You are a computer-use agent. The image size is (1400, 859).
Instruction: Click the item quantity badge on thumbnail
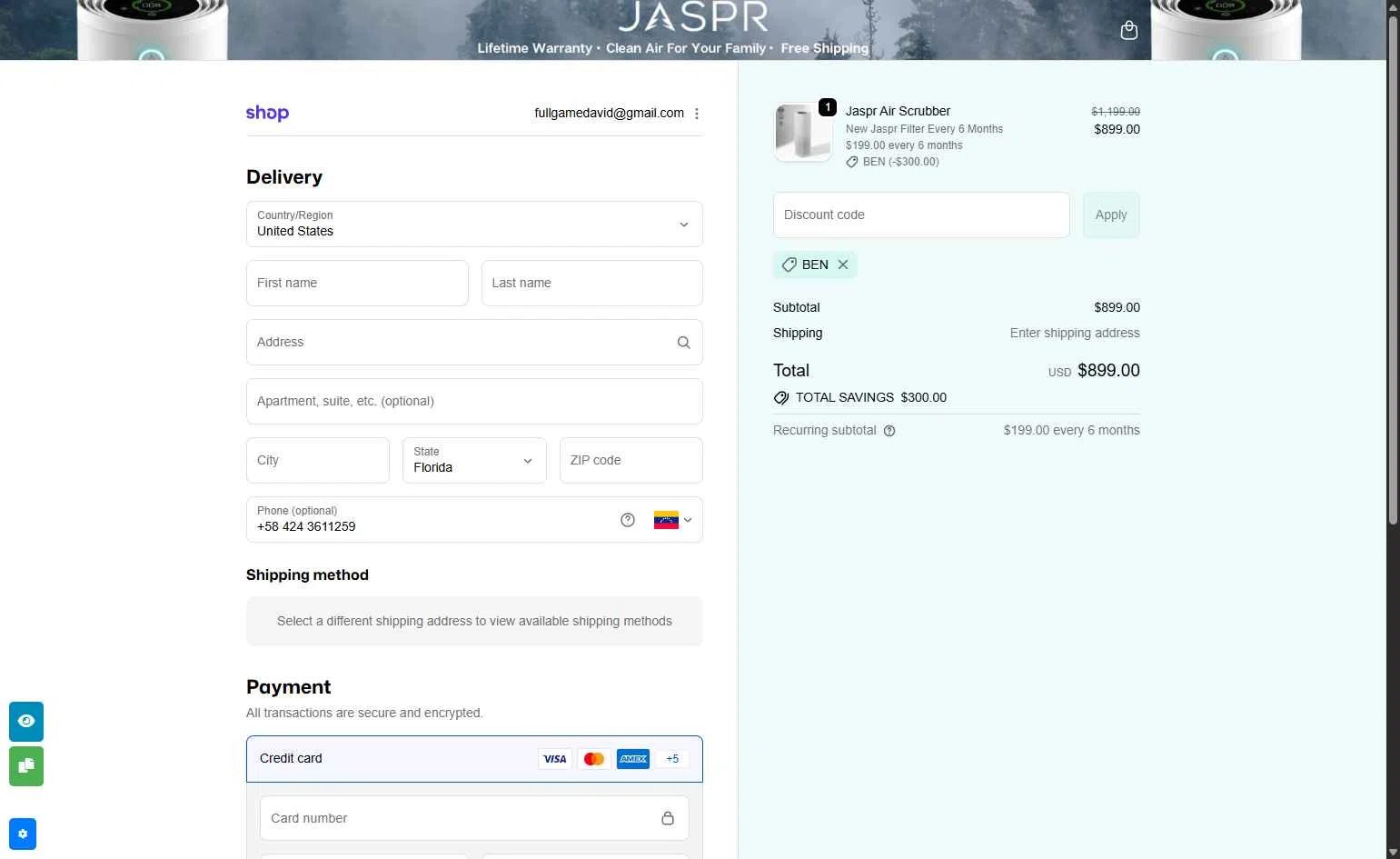(828, 107)
